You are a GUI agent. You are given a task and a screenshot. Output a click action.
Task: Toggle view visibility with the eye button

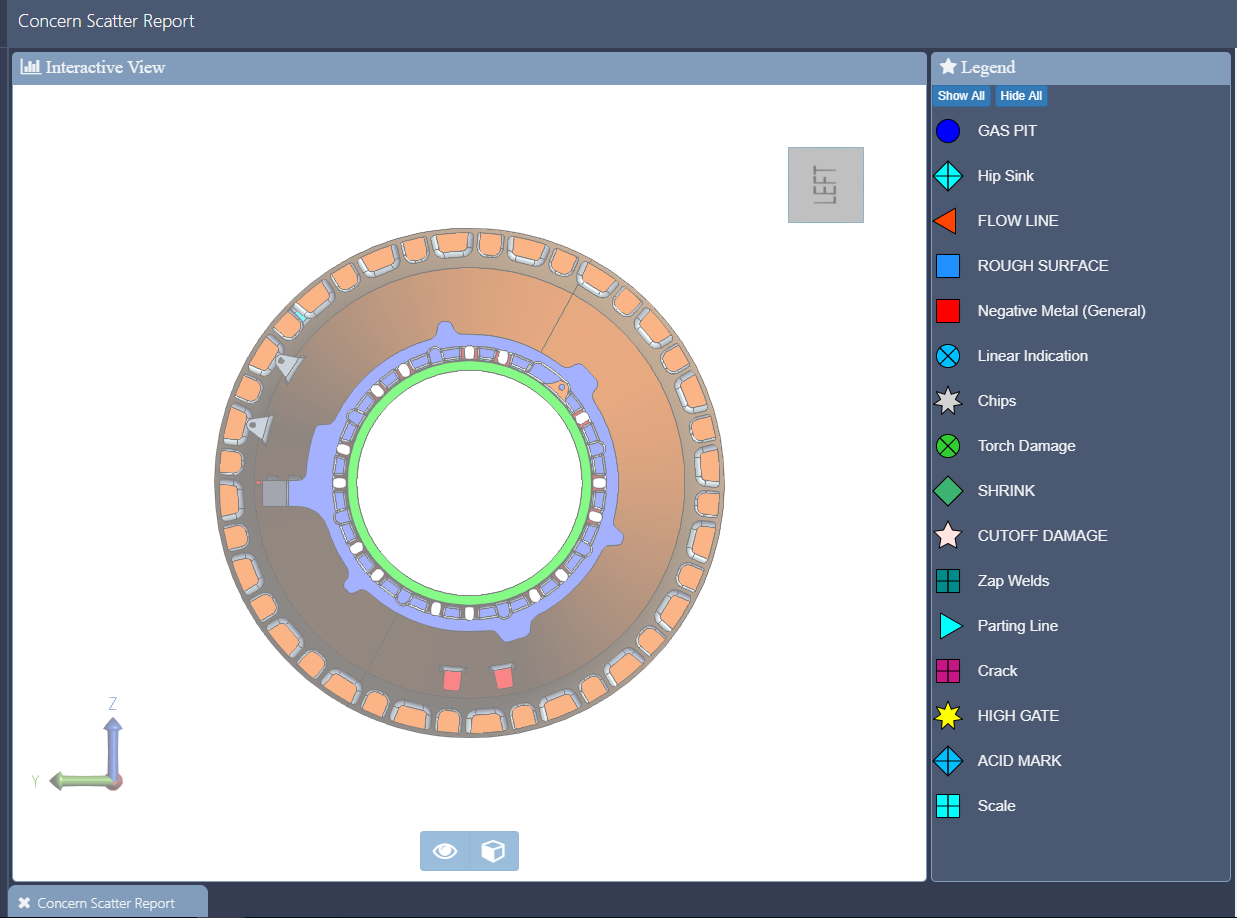tap(445, 851)
